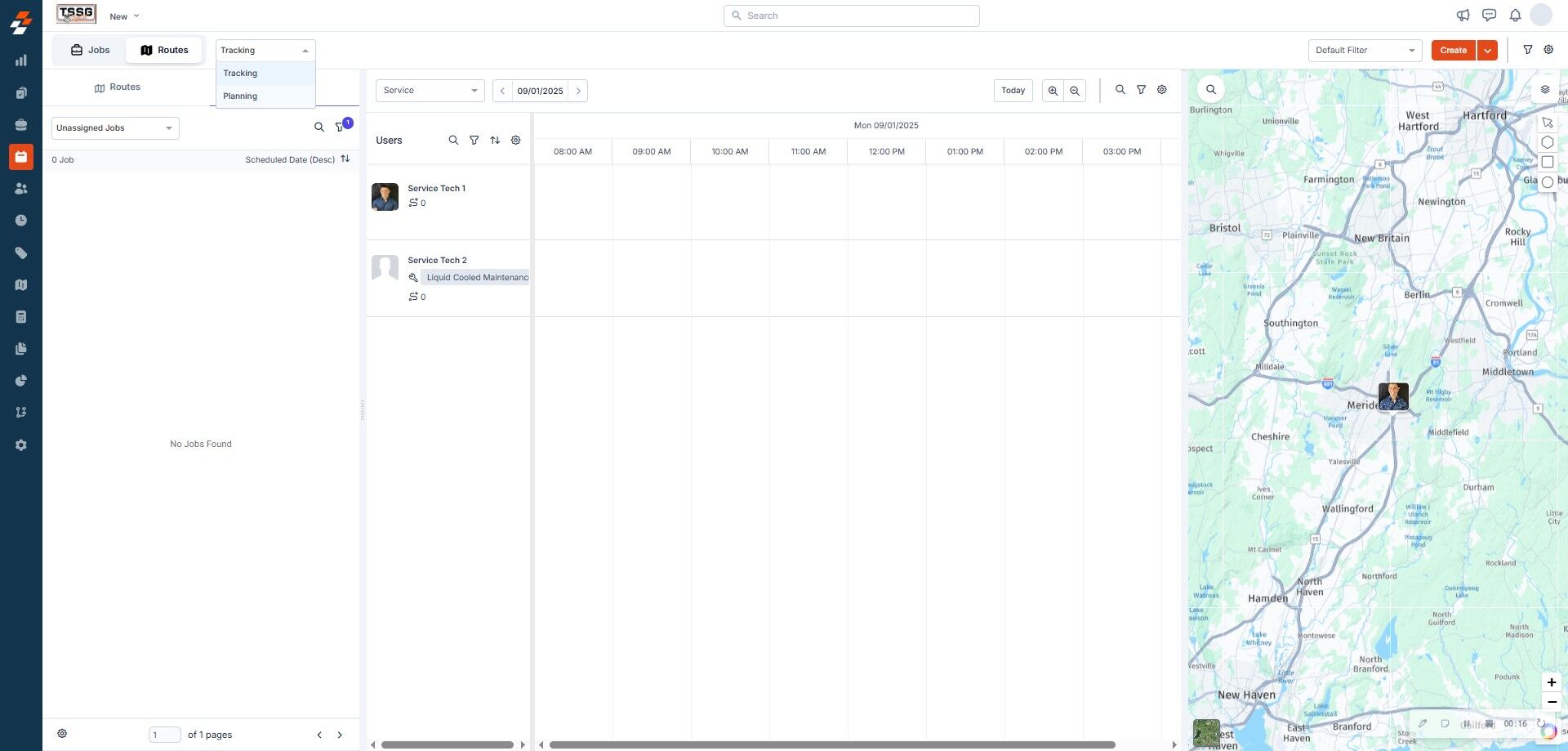Zoom in the schedule timeline
Viewport: 1568px width, 751px height.
click(x=1053, y=91)
